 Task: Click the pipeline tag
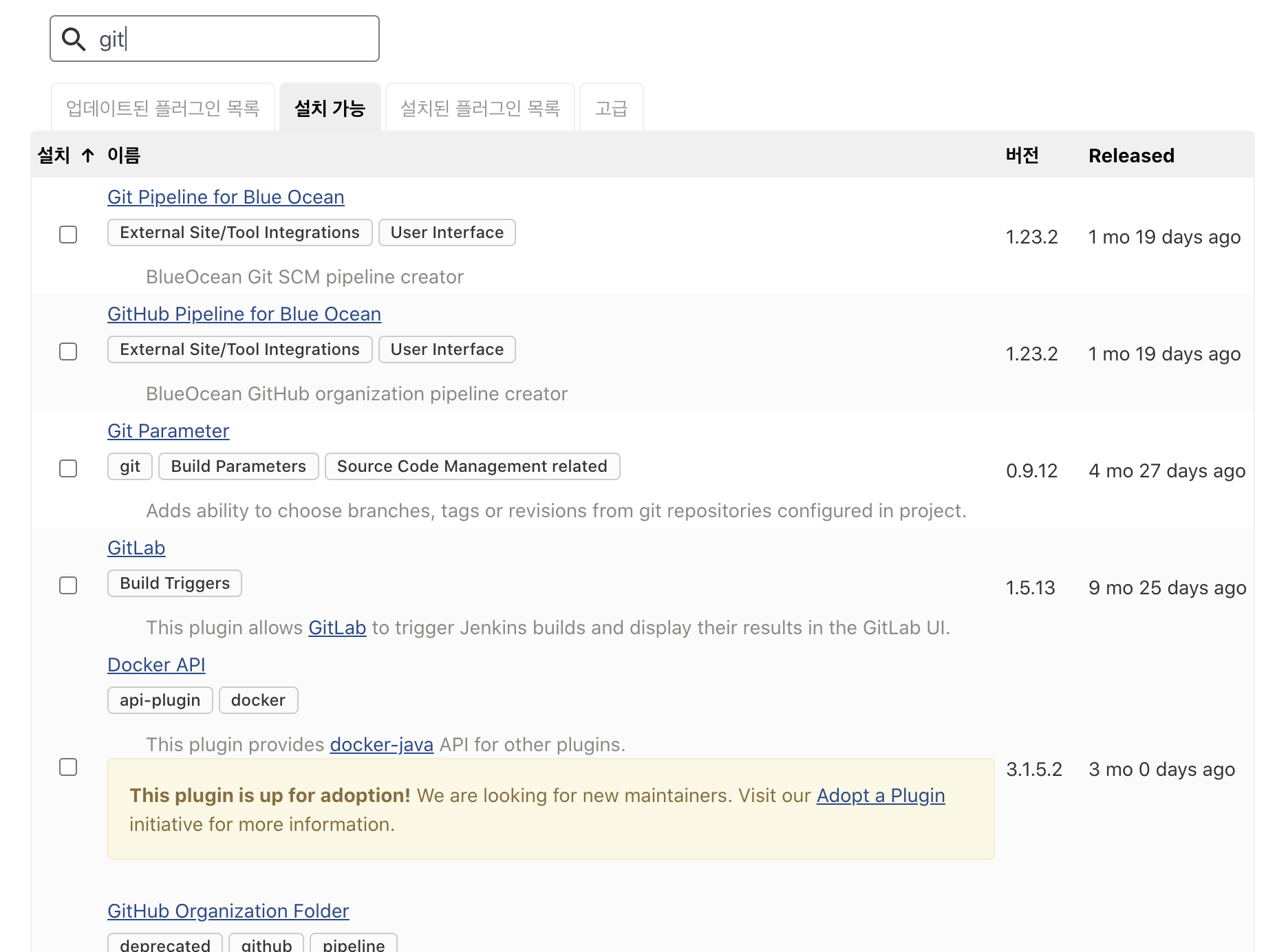354,944
